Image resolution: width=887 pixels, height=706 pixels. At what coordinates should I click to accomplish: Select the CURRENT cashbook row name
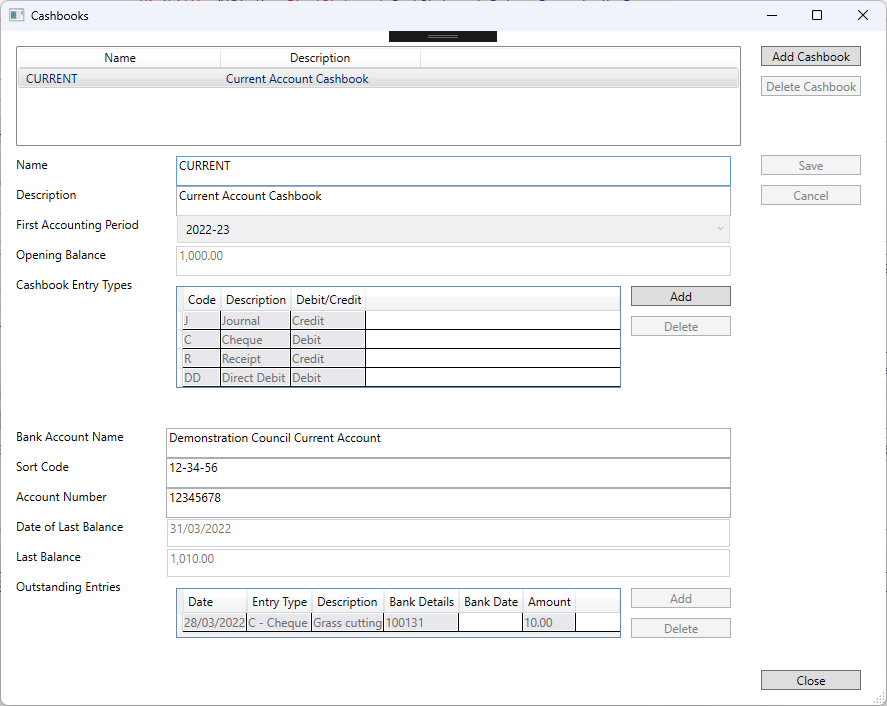(51, 79)
